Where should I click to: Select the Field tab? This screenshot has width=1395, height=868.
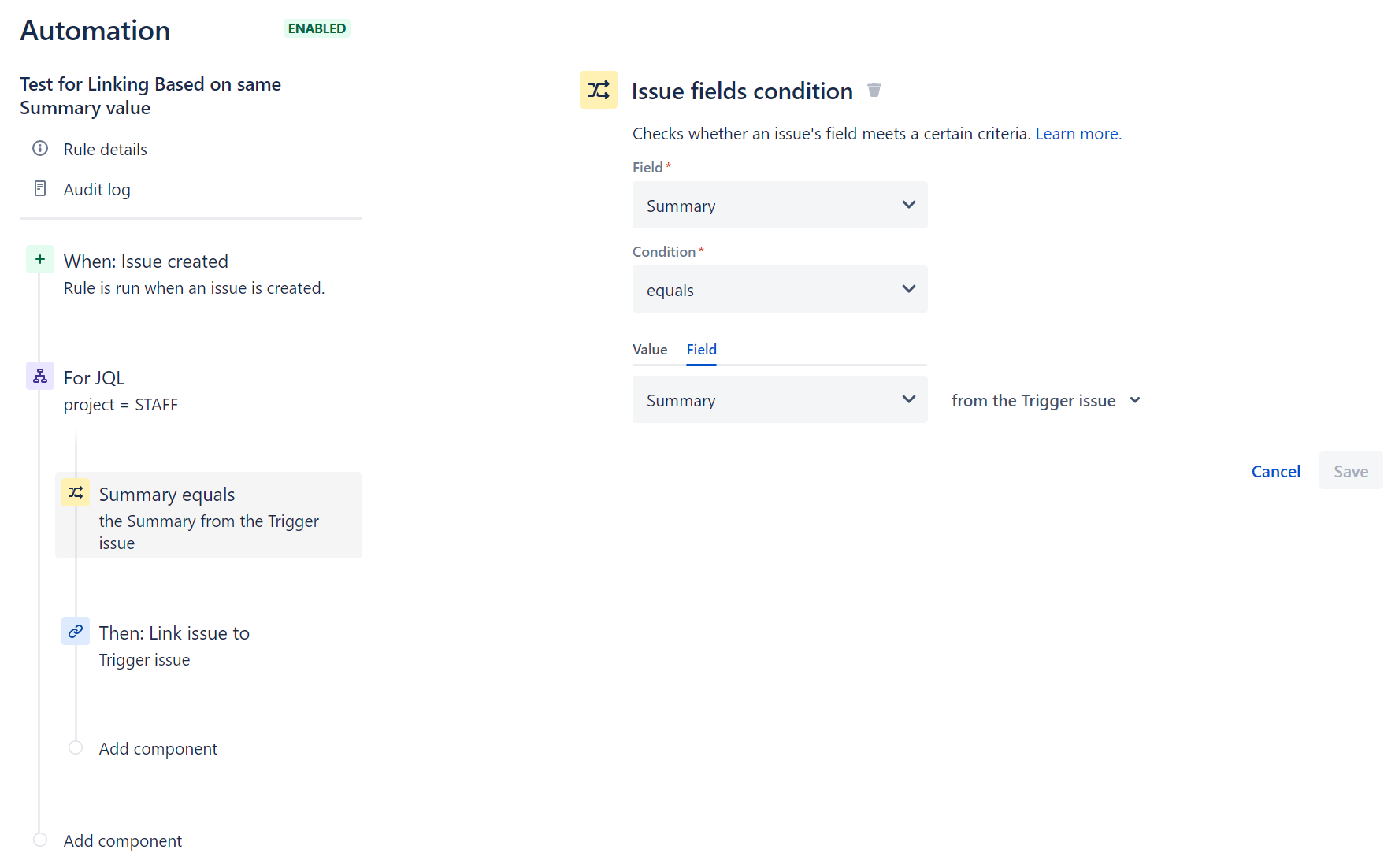[700, 349]
